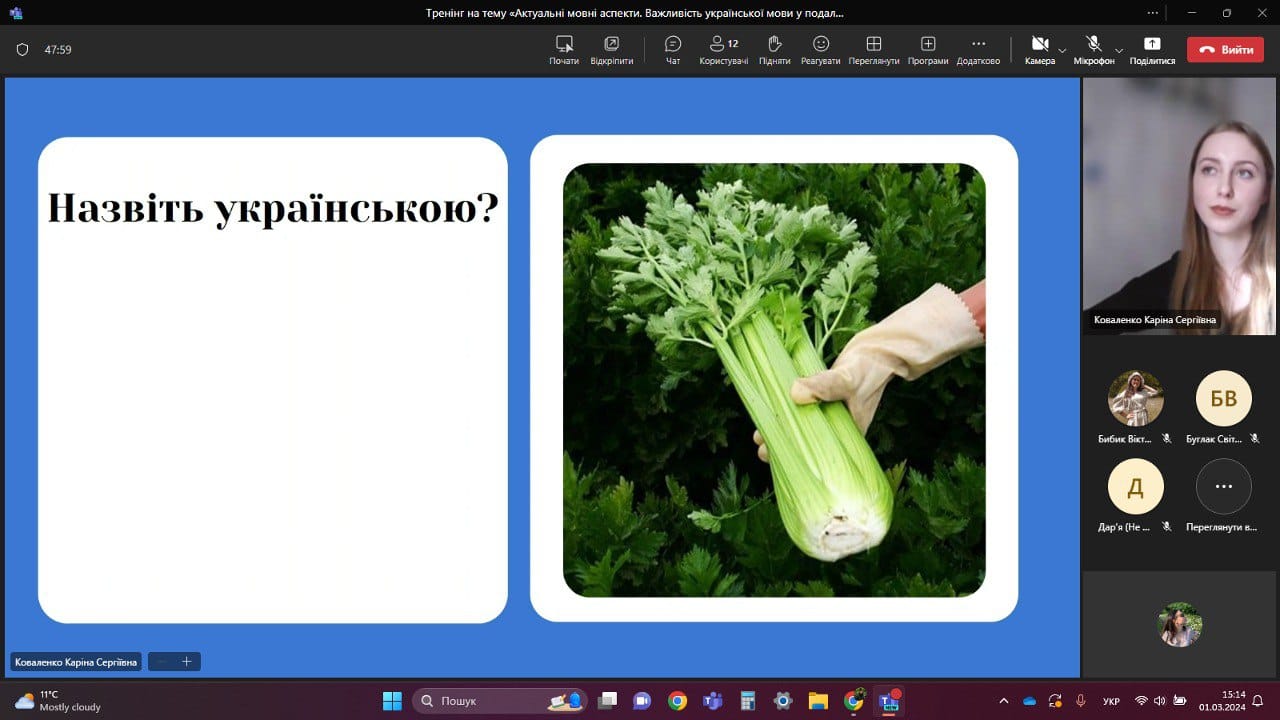Toggle the Мікрофон mute state
Viewport: 1280px width, 720px height.
1093,49
